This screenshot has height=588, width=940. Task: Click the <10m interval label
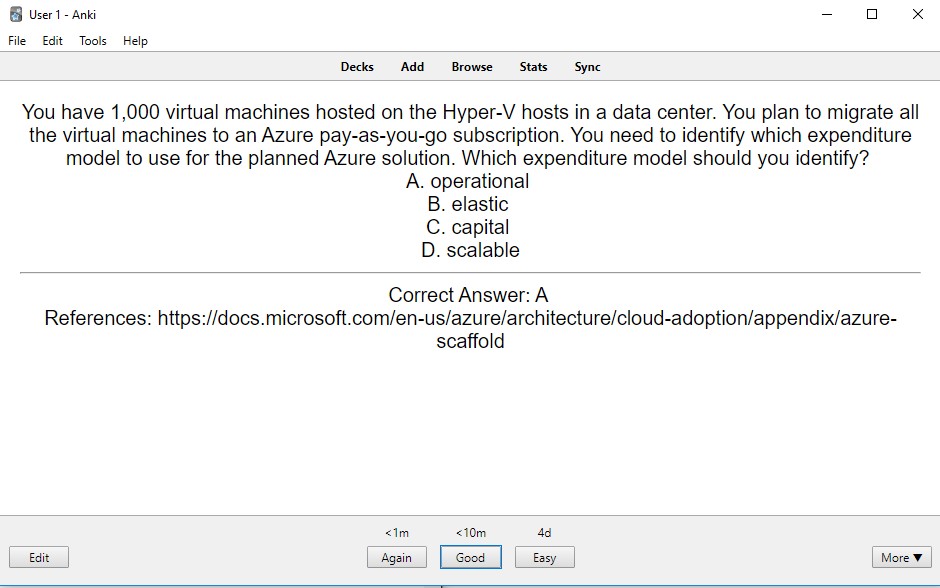[471, 533]
